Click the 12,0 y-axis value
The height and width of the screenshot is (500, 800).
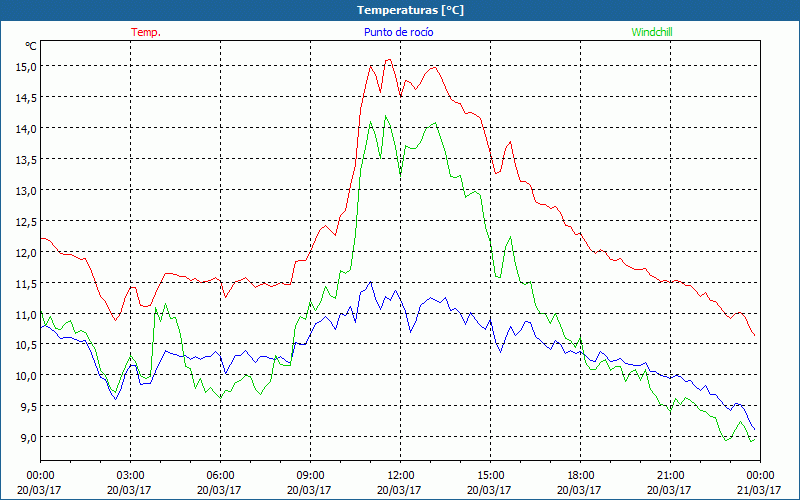tap(27, 253)
